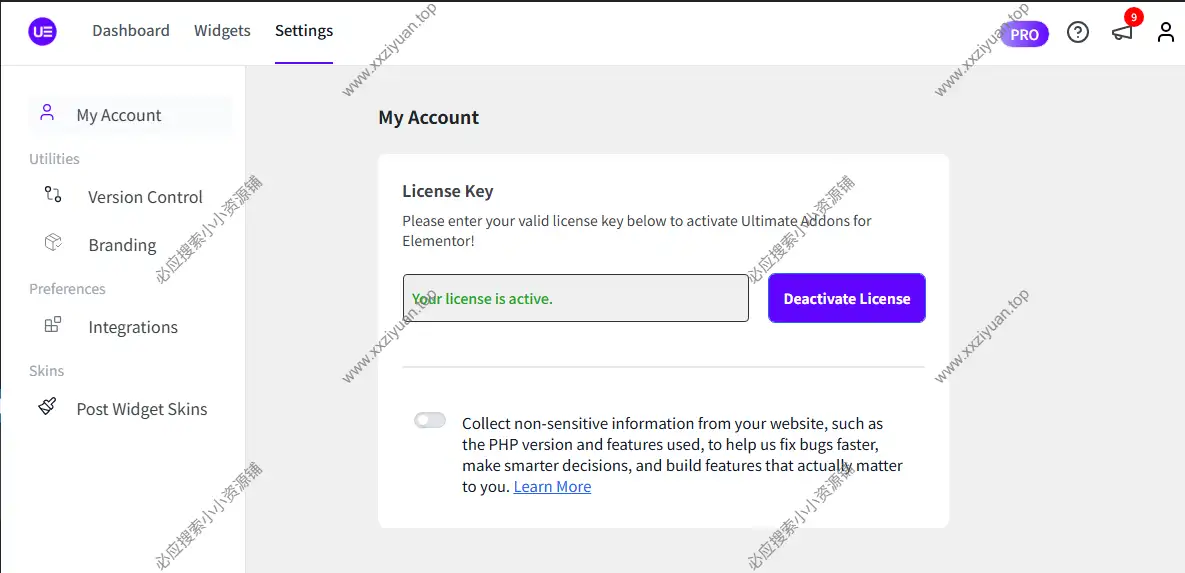
Task: Click the Integrations squares icon
Action: coord(53,325)
